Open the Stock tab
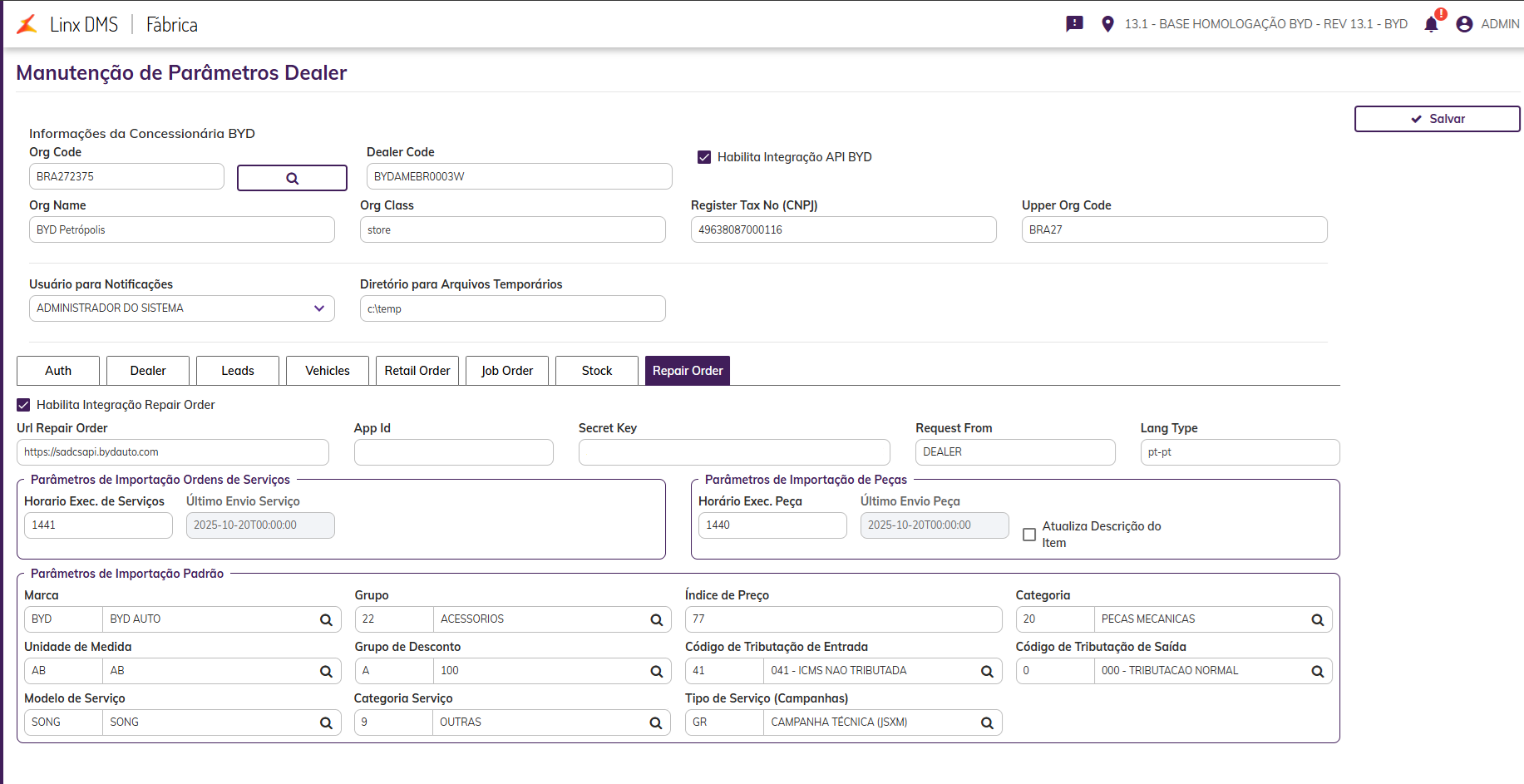 (x=597, y=371)
